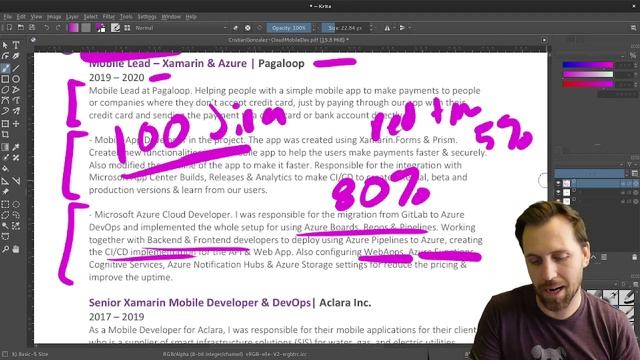Open the magenta gradient chooser swatch
640x360 pixels.
[73, 28]
